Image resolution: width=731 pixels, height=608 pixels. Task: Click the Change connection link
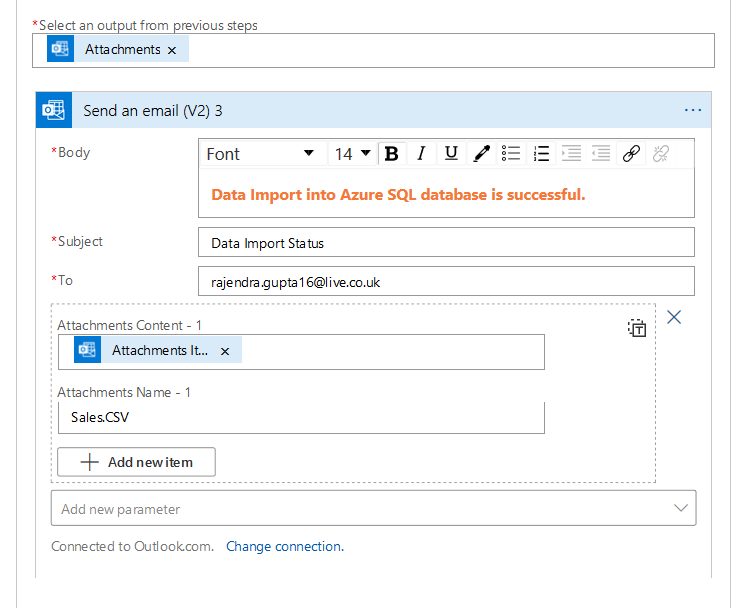[x=283, y=546]
